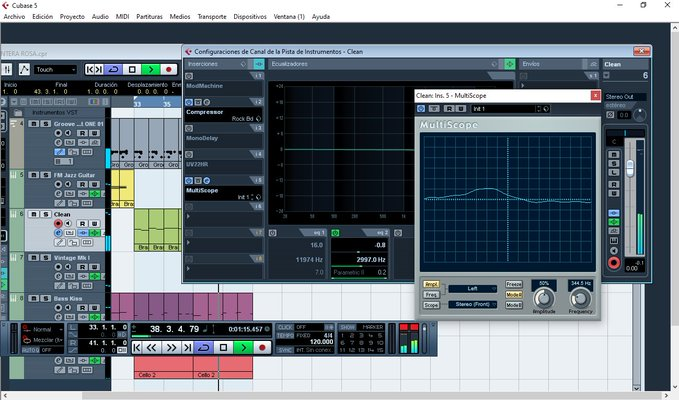Toggle Compressor insert power button
The width and height of the screenshot is (679, 400).
point(189,102)
